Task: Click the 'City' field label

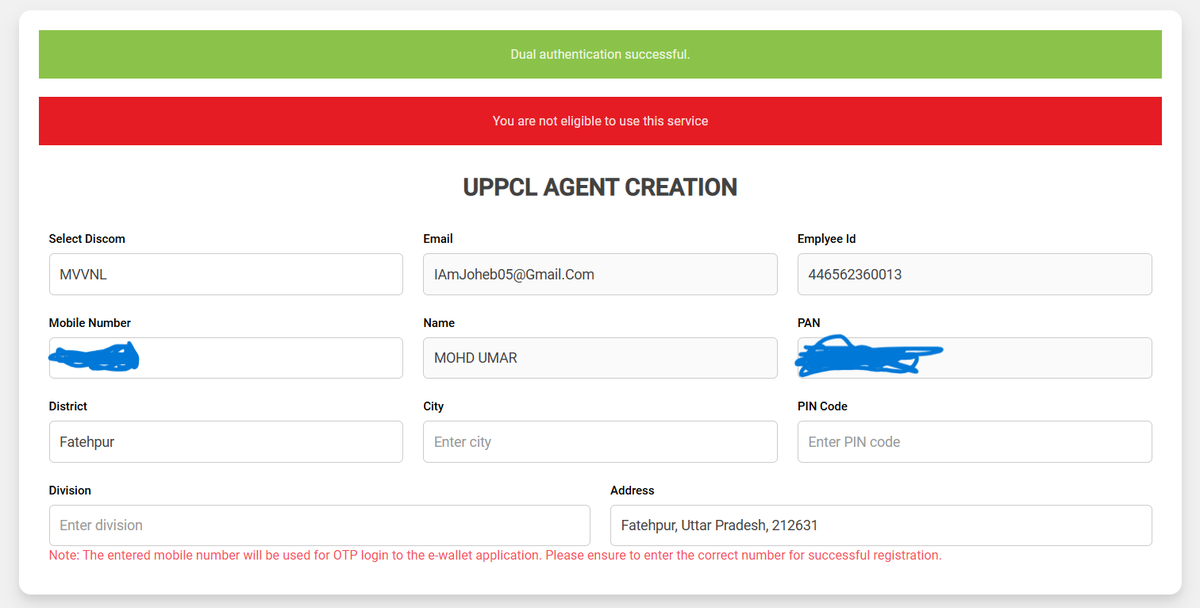Action: coord(433,406)
